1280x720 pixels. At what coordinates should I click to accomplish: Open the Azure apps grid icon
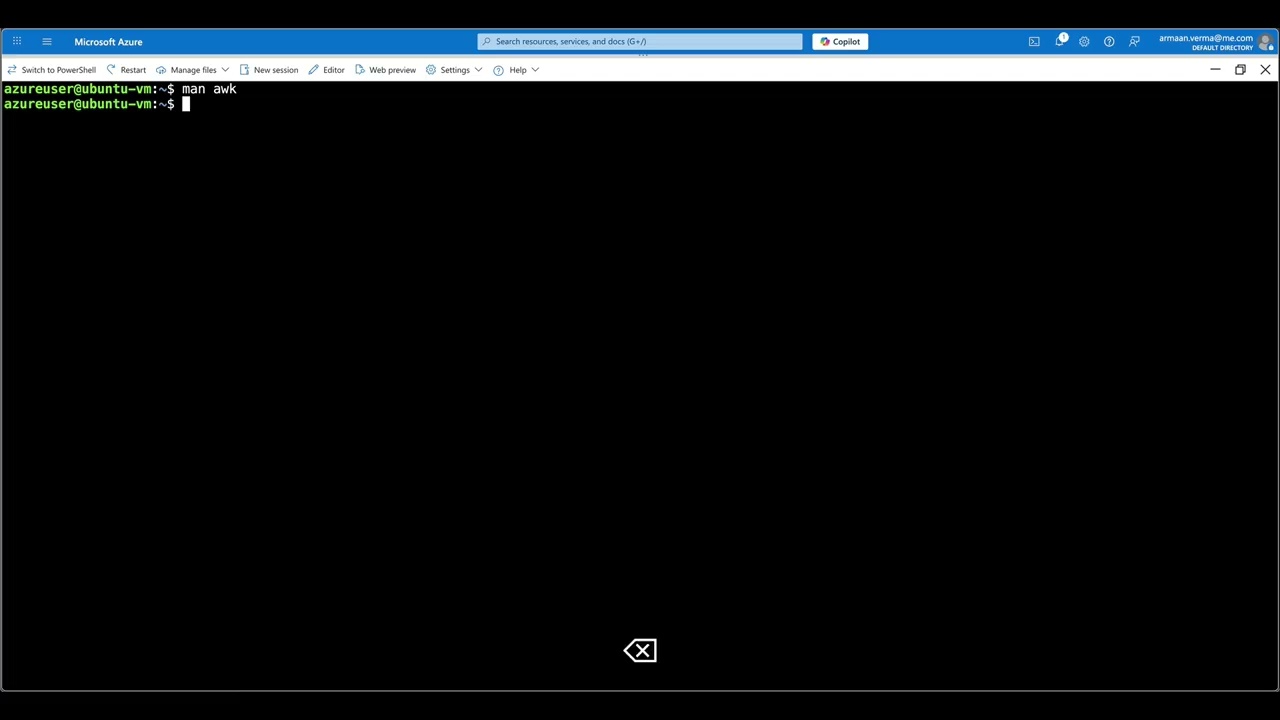click(x=17, y=41)
